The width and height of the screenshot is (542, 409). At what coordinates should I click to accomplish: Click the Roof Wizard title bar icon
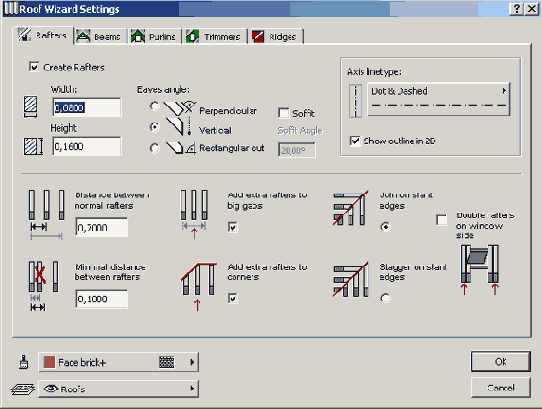click(x=11, y=9)
